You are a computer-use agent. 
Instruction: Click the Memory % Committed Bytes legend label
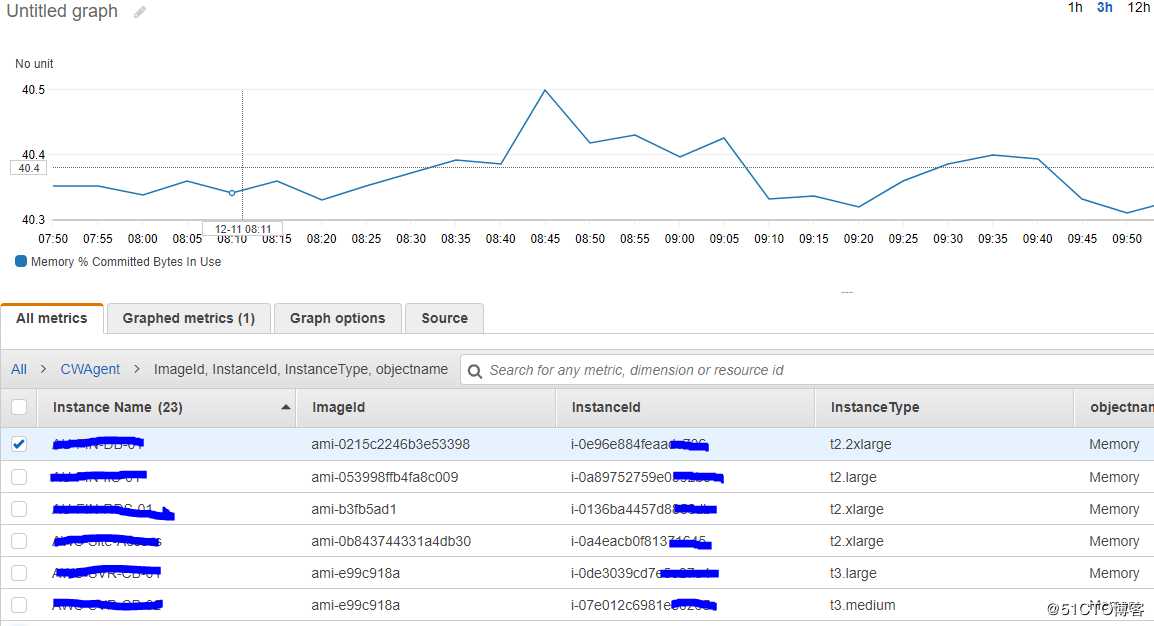126,262
